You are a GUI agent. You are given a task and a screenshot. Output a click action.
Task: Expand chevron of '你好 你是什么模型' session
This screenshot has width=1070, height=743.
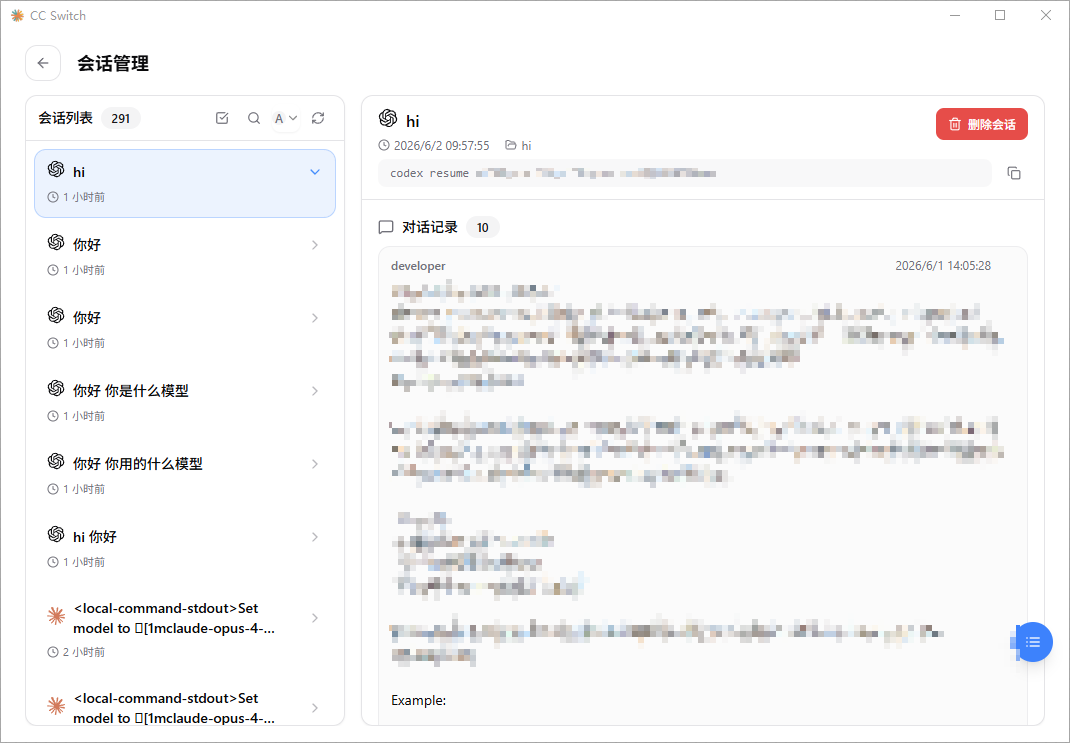click(315, 391)
